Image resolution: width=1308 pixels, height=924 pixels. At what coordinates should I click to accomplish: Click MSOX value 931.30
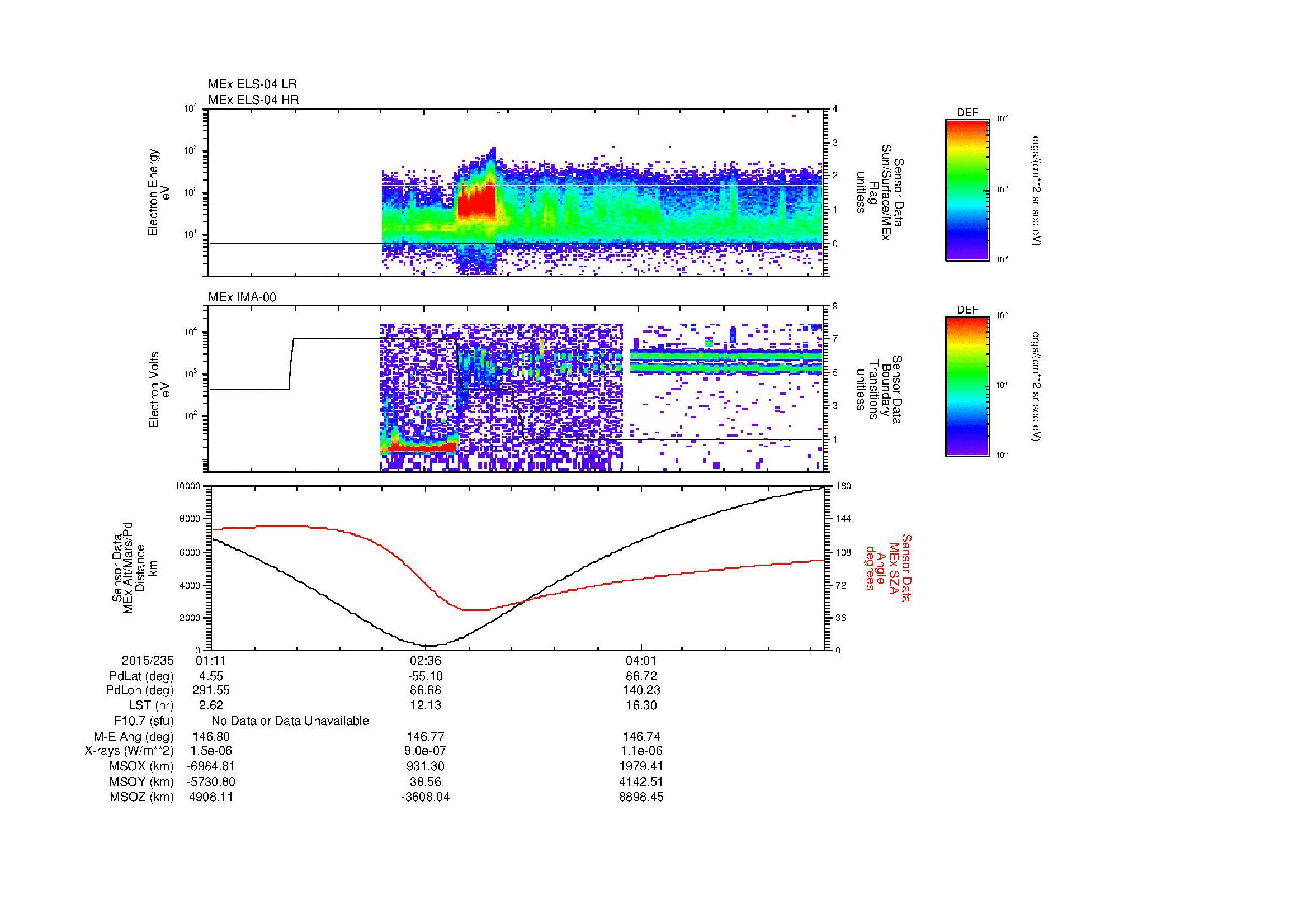pos(426,767)
